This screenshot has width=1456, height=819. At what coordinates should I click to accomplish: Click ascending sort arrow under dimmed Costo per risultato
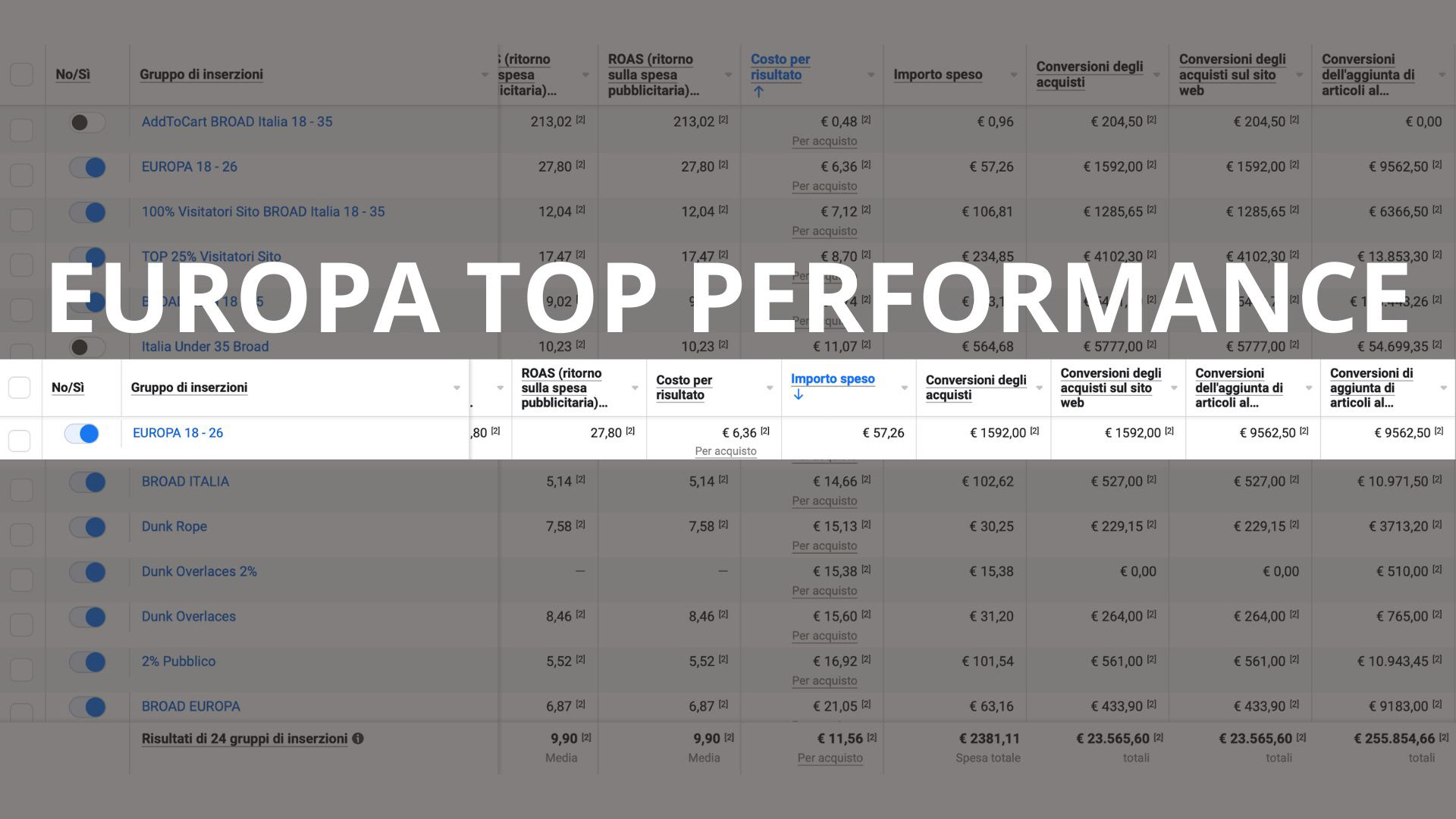pos(758,92)
